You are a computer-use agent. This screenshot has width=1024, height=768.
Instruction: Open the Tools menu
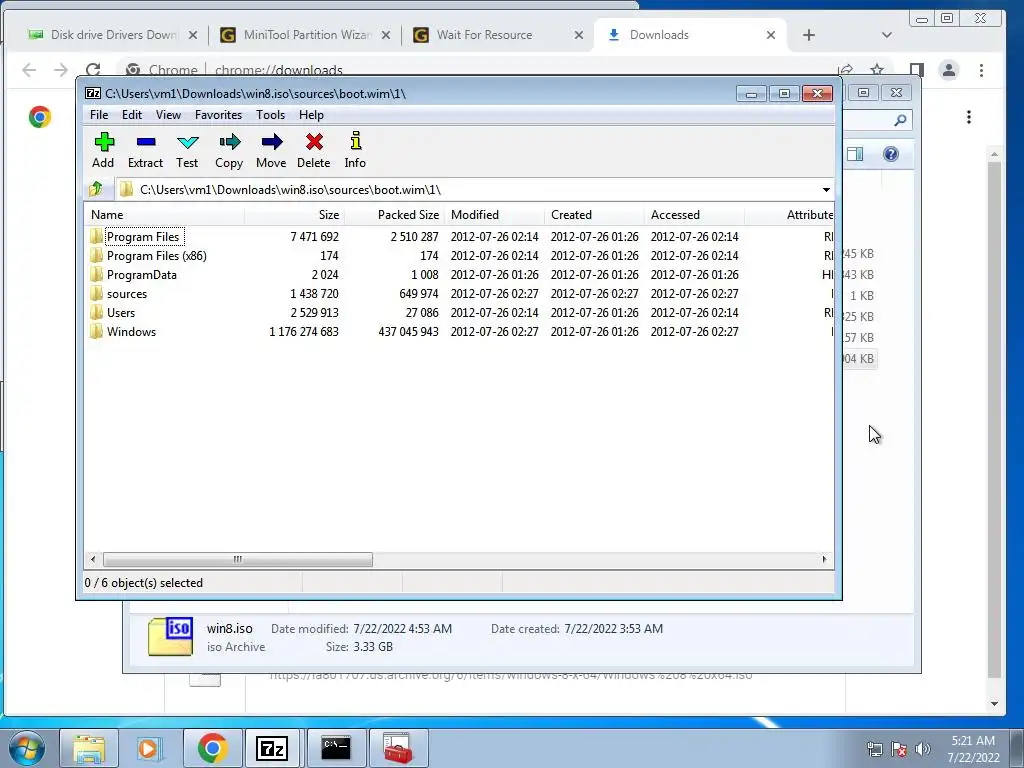tap(270, 115)
